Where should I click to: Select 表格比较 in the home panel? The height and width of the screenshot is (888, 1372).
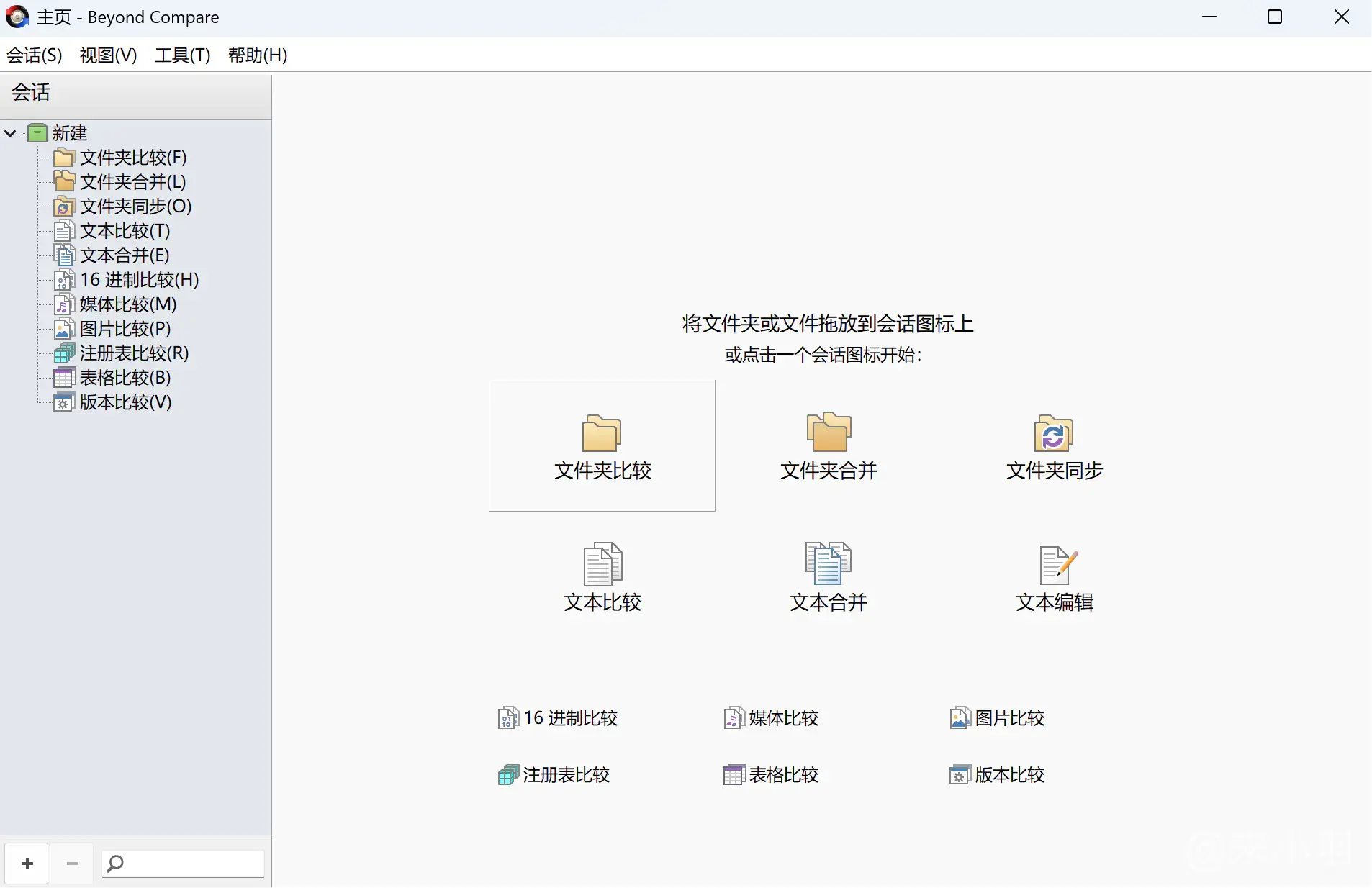click(x=771, y=775)
